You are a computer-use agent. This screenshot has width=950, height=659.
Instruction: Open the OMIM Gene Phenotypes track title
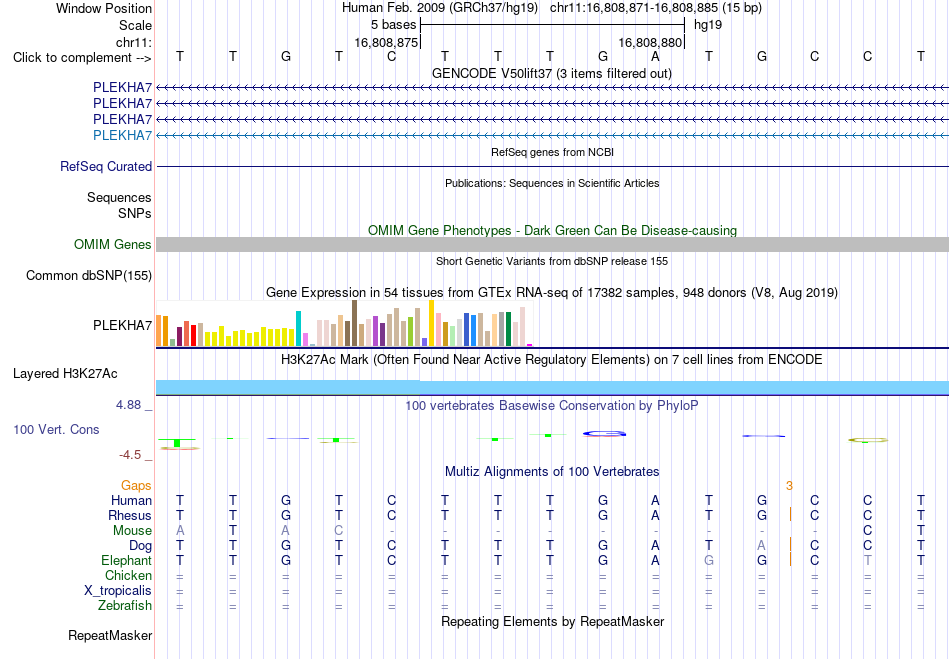552,230
